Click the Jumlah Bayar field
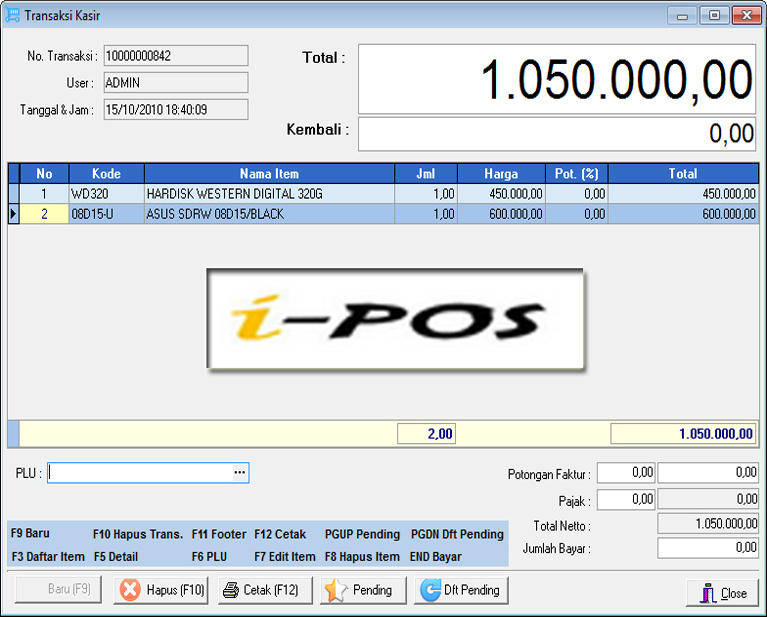 (x=708, y=548)
